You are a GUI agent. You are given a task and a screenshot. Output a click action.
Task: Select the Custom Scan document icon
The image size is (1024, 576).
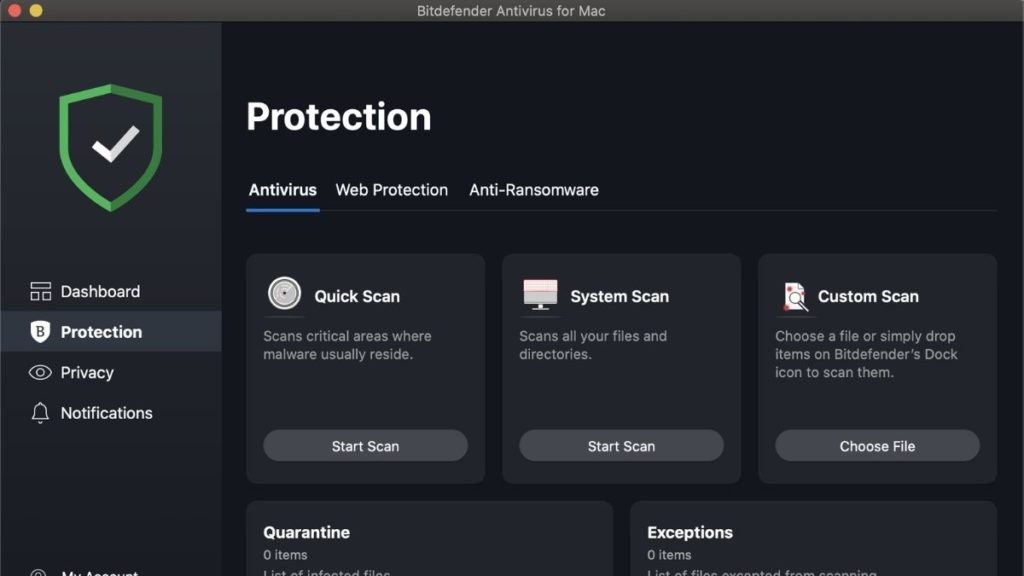795,294
